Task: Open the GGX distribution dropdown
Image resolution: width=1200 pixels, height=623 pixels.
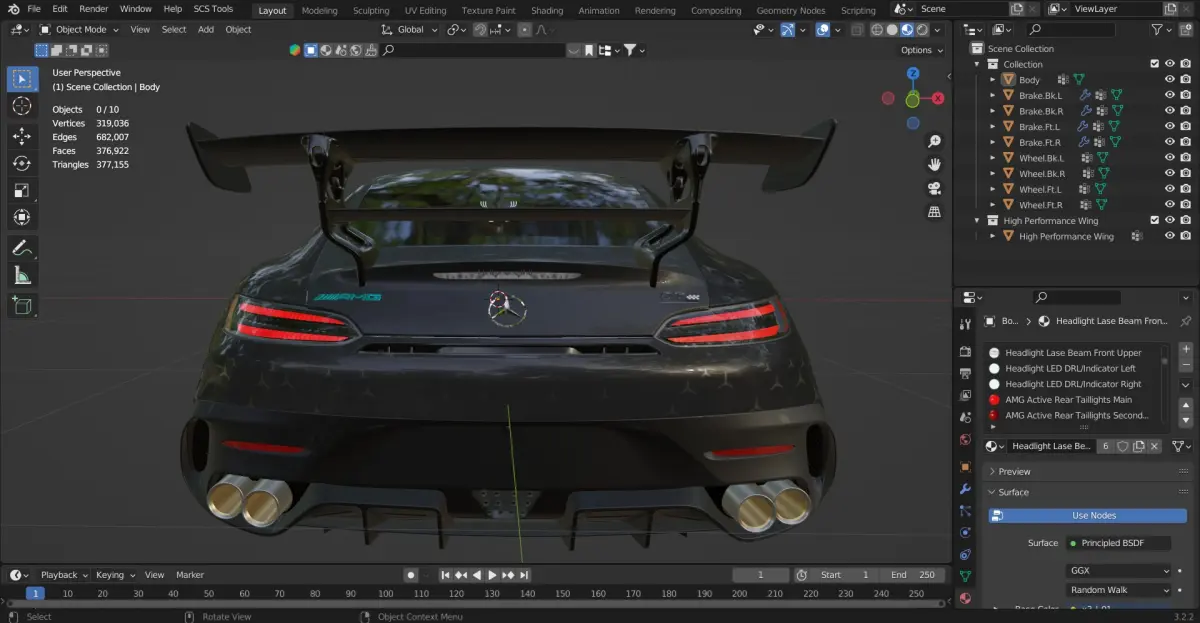Action: click(1119, 570)
